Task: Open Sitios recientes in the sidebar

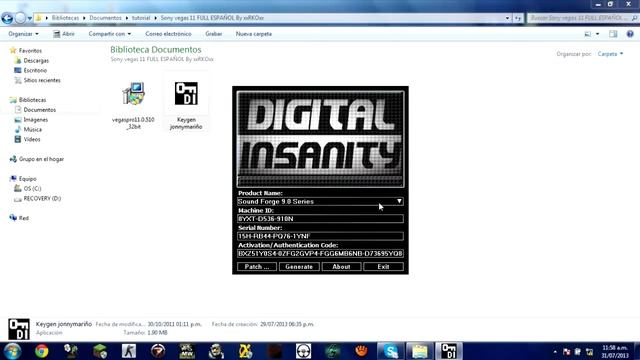Action: point(38,80)
